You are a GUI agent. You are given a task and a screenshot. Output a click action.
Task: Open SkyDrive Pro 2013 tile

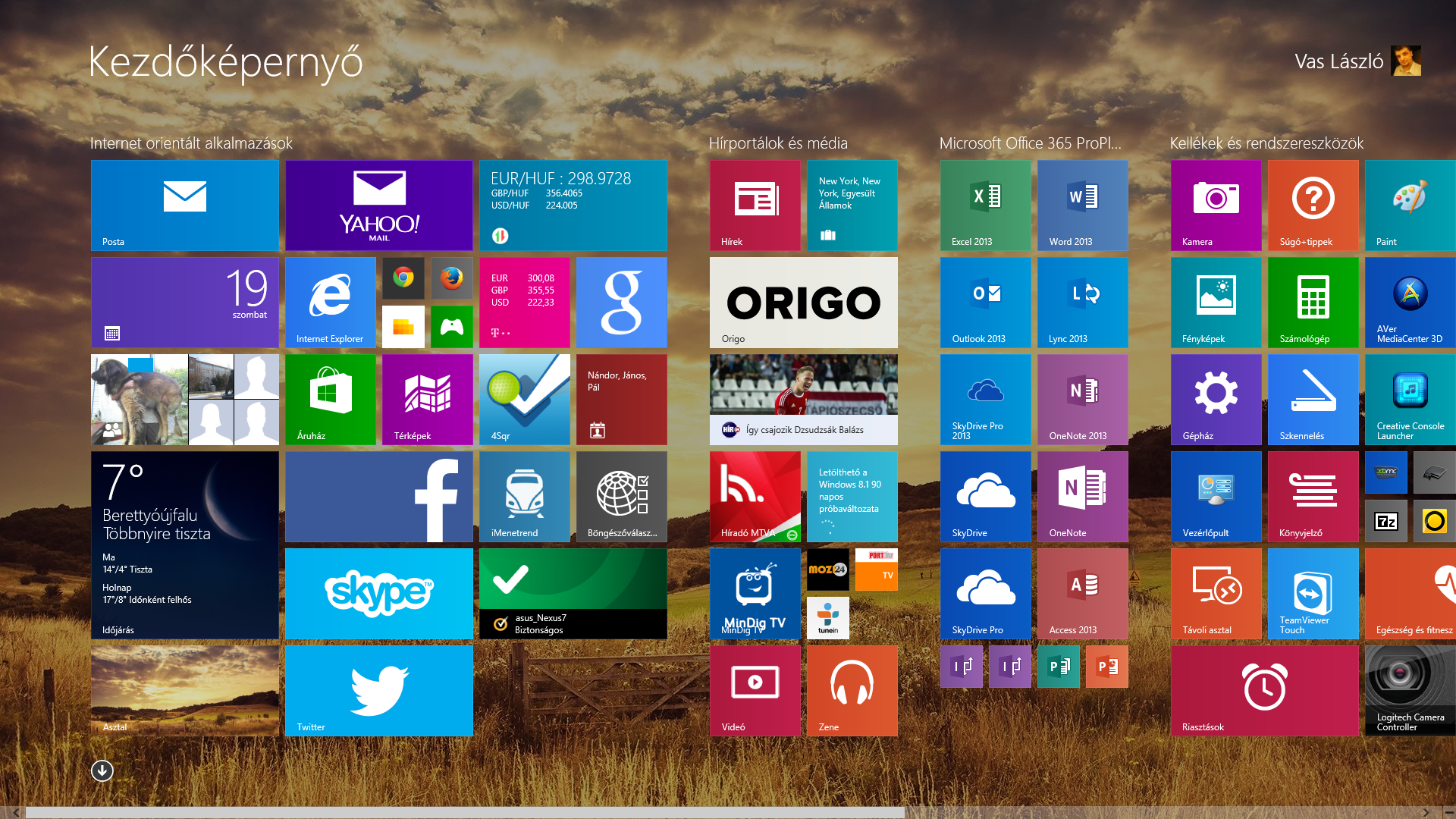pyautogui.click(x=985, y=400)
